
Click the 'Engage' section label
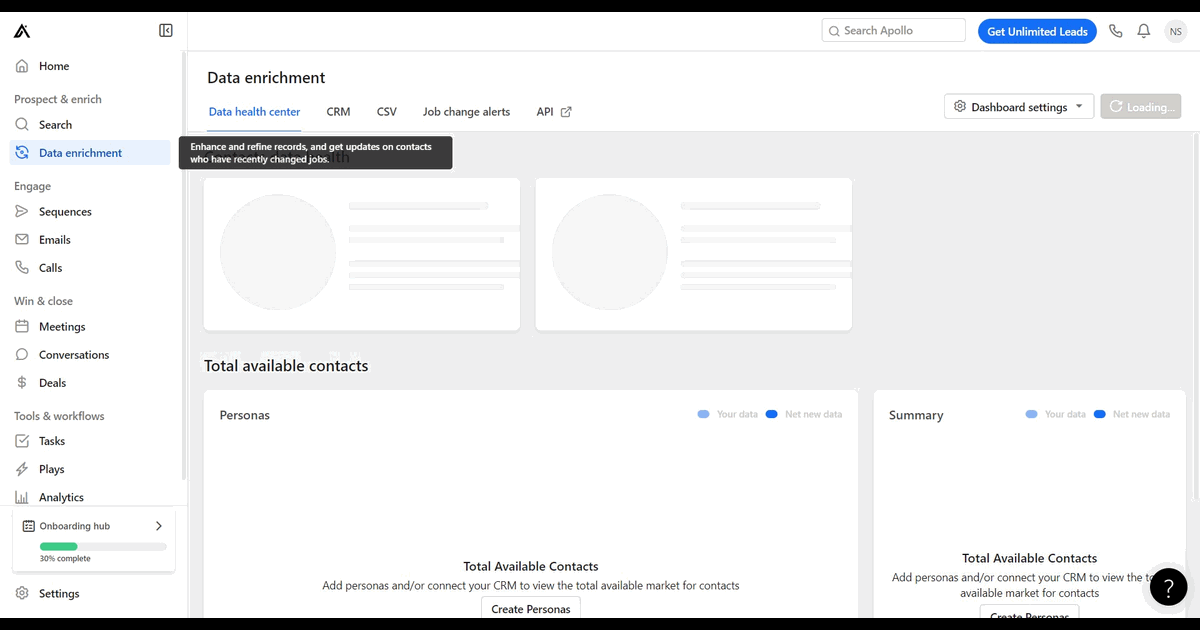pyautogui.click(x=32, y=186)
